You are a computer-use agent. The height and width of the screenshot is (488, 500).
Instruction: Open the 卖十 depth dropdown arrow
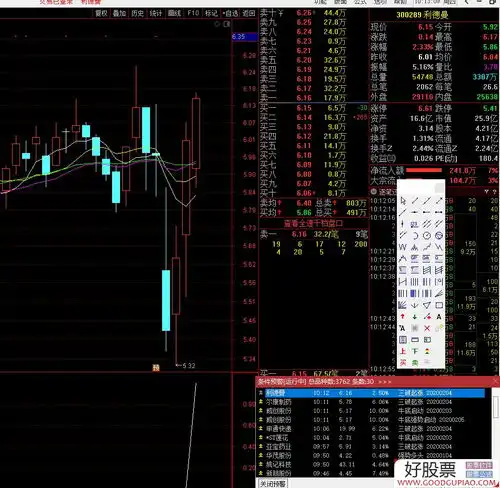[281, 13]
